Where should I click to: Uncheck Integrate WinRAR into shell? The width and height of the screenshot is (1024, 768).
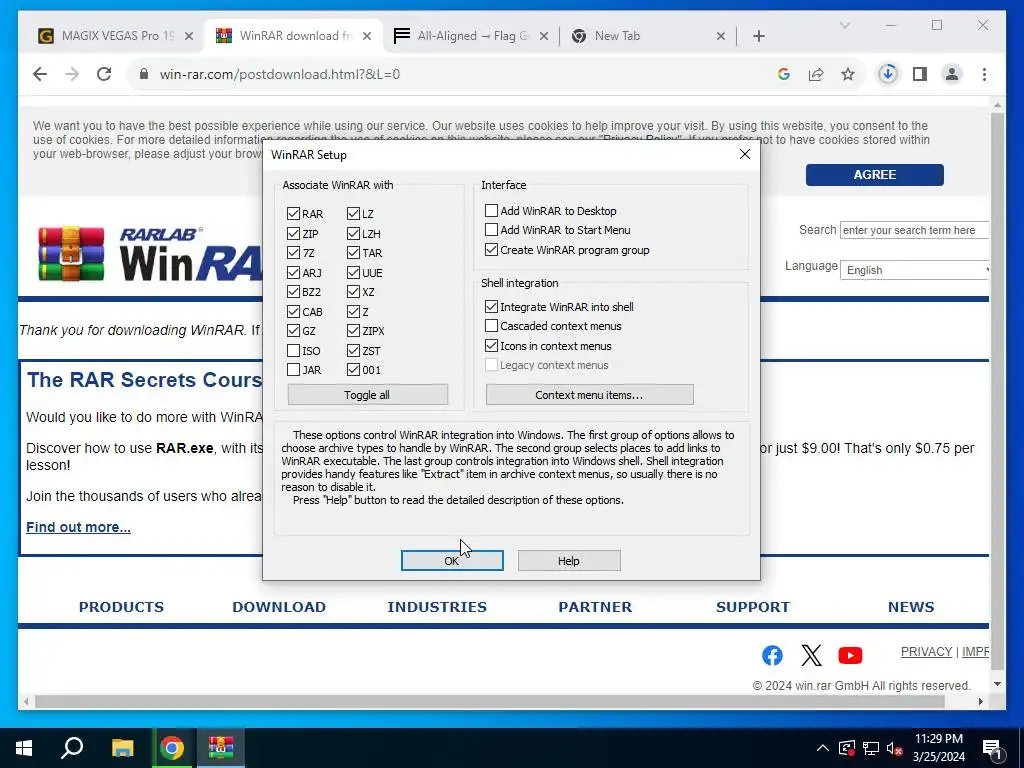491,306
